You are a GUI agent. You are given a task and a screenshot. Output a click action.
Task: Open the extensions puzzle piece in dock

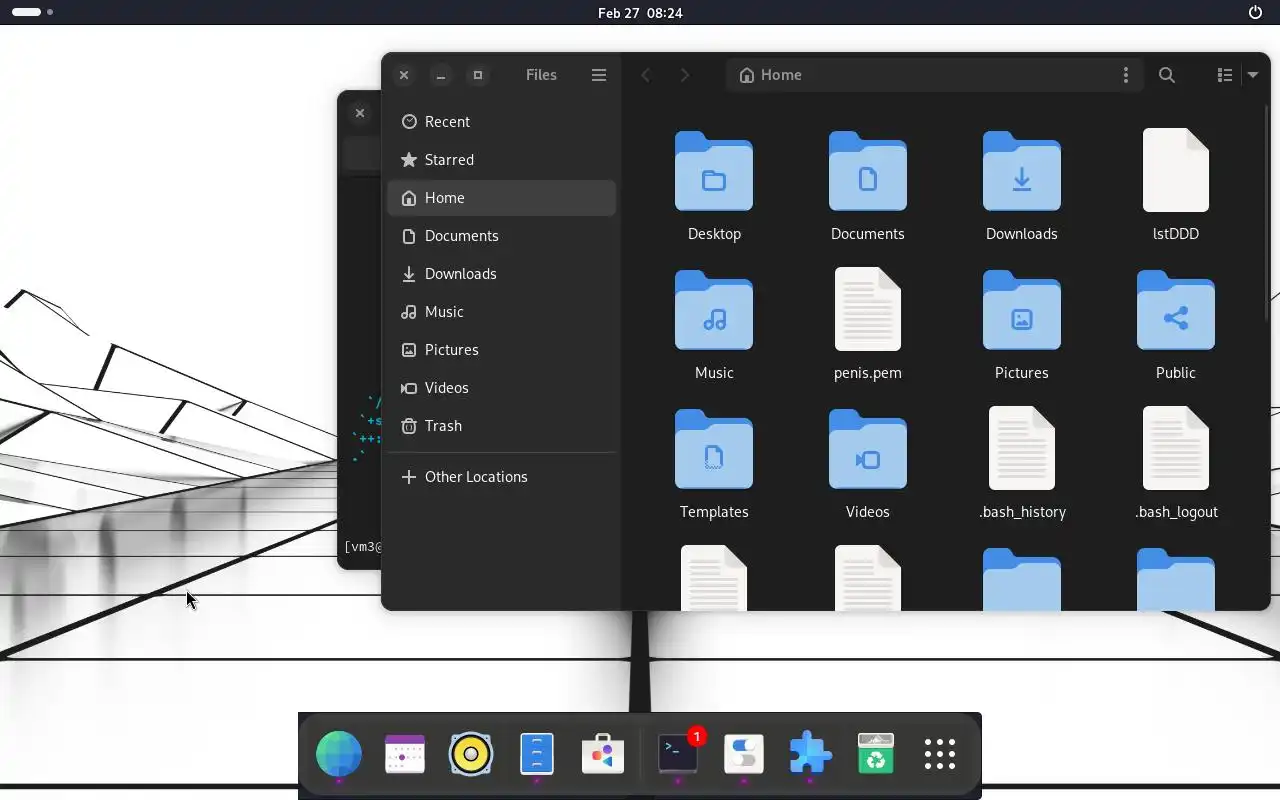click(x=810, y=754)
